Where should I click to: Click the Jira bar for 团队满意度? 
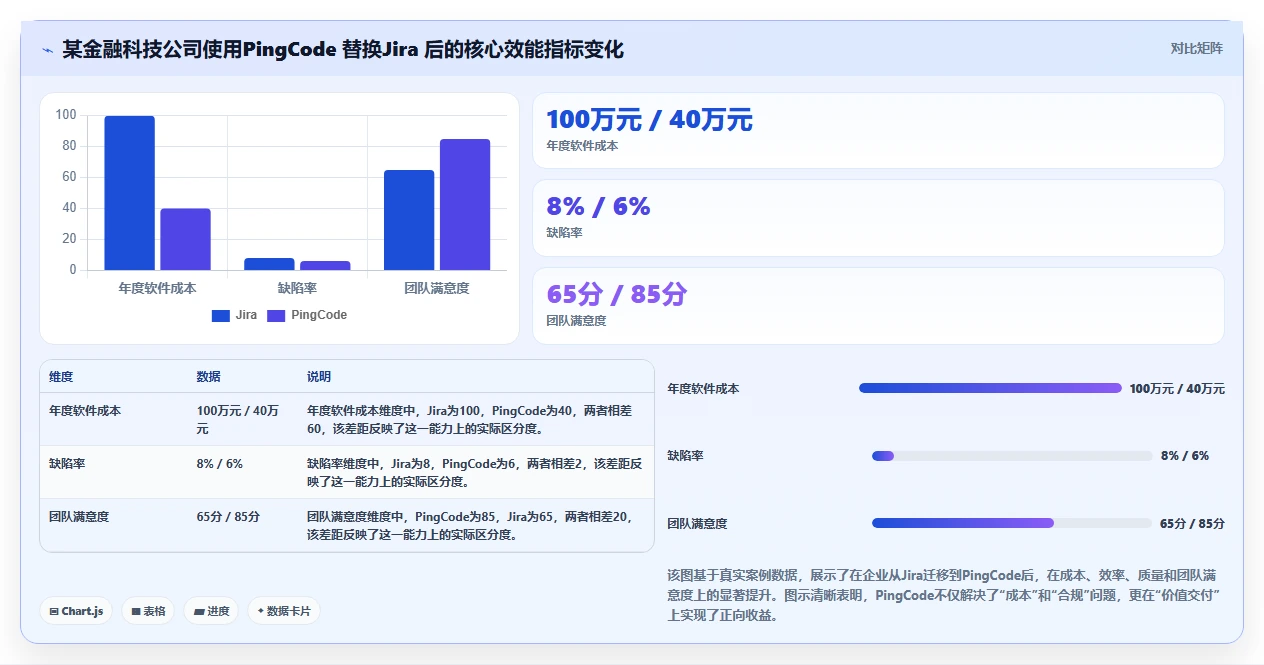pyautogui.click(x=409, y=220)
